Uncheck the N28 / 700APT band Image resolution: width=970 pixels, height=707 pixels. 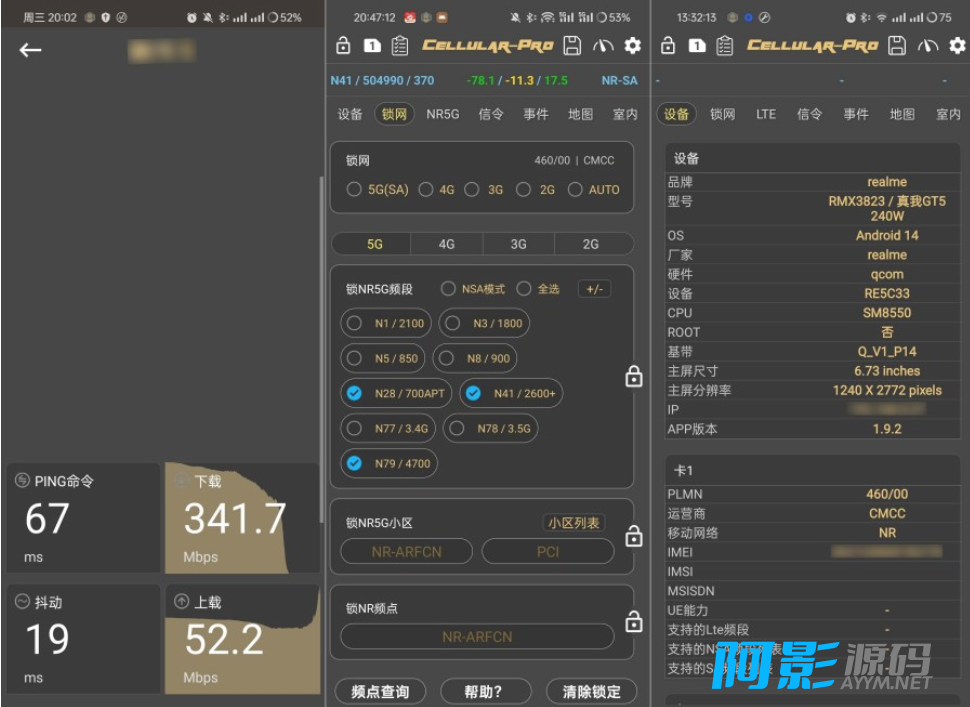coord(396,393)
